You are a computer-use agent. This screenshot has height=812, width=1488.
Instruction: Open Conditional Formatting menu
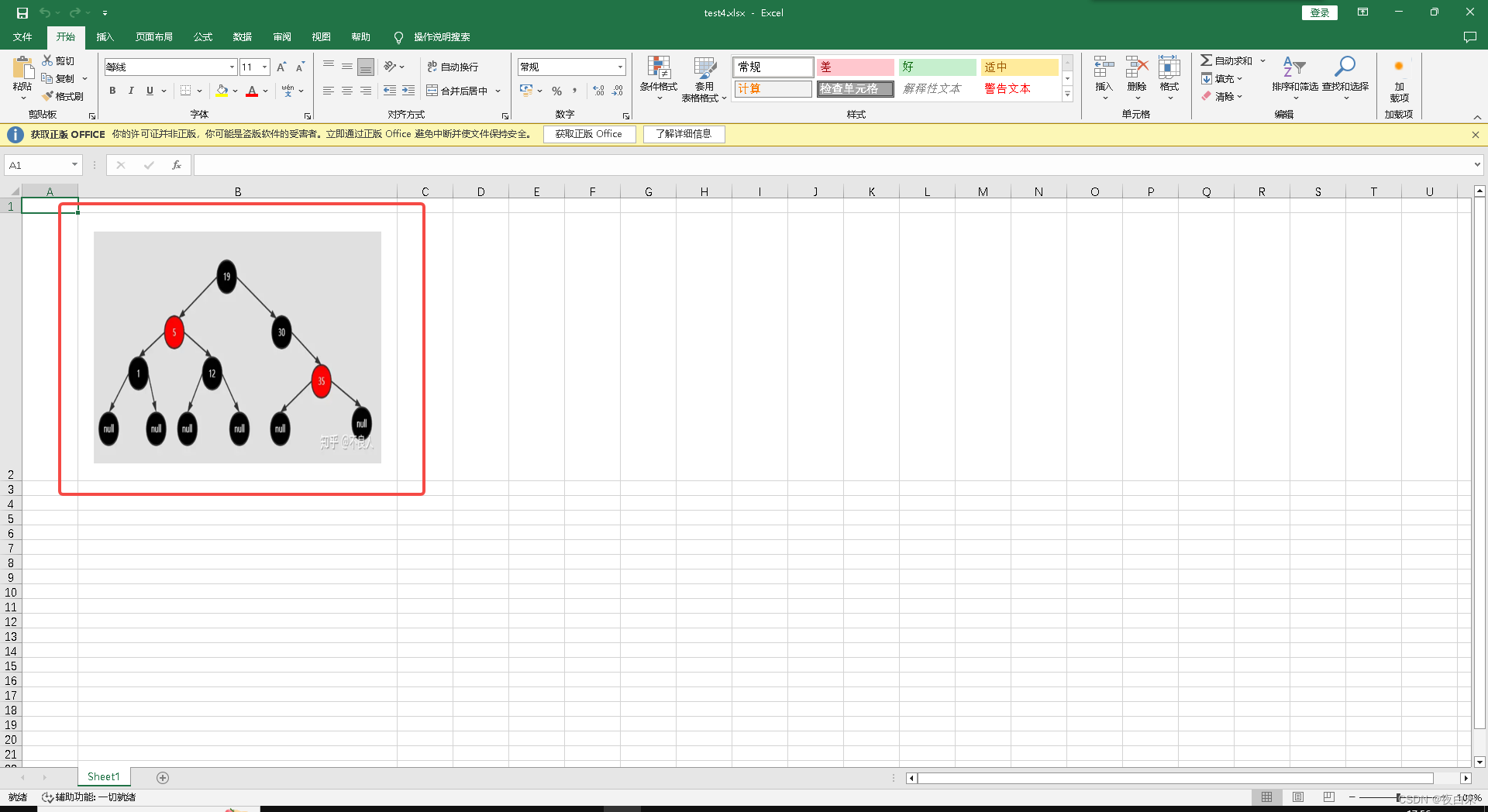[x=659, y=78]
